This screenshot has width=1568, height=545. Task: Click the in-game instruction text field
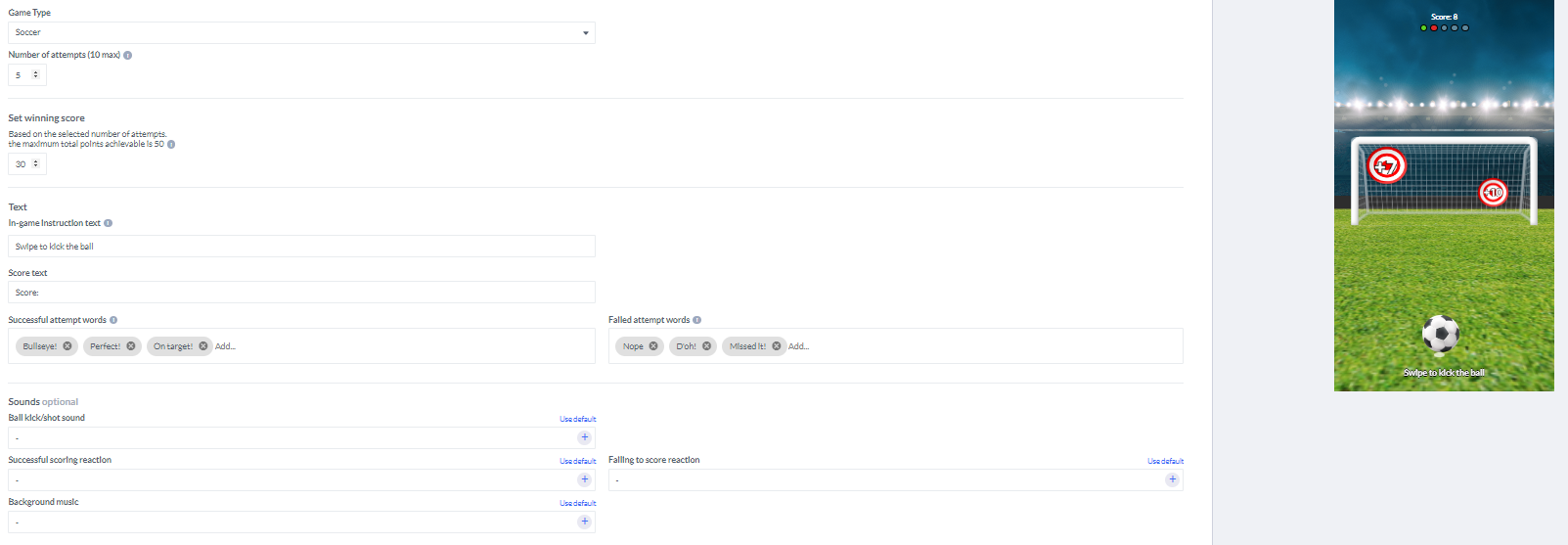tap(301, 247)
